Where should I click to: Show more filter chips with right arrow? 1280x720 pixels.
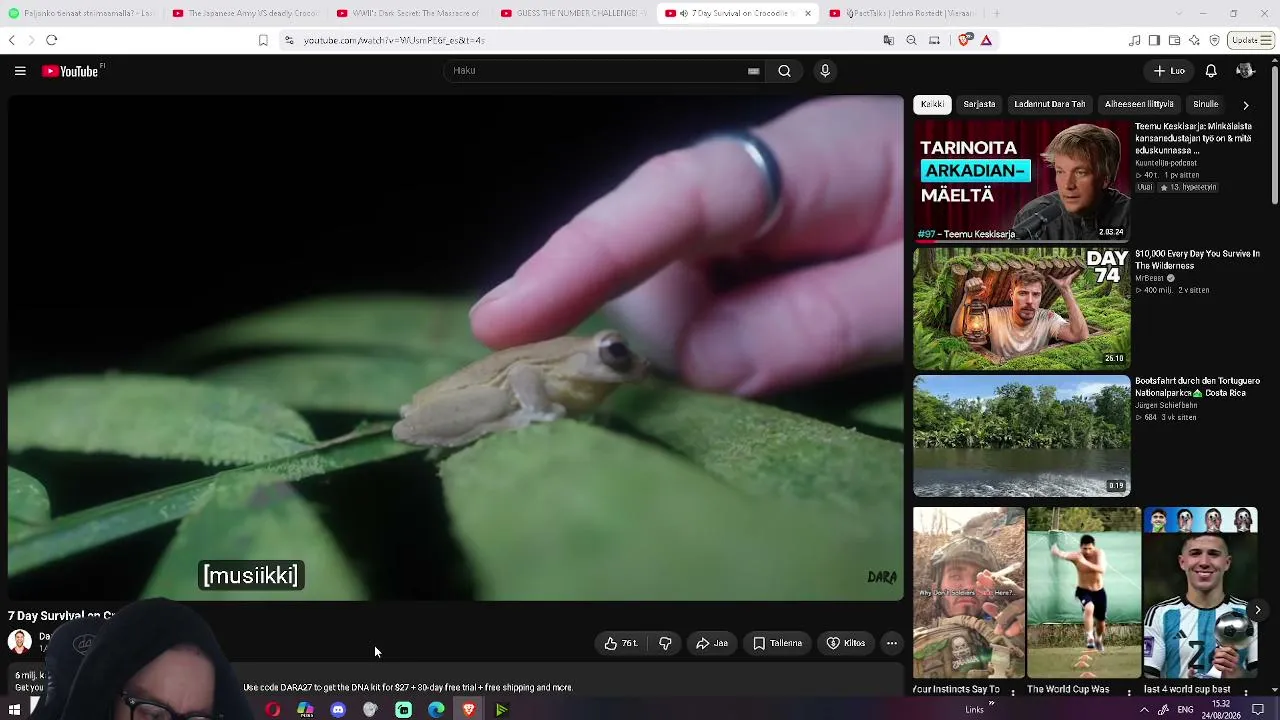(1246, 105)
